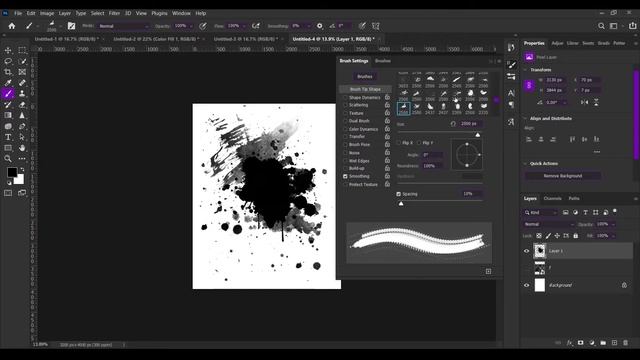Click the Roundness value field
The image size is (640, 360).
pyautogui.click(x=432, y=166)
